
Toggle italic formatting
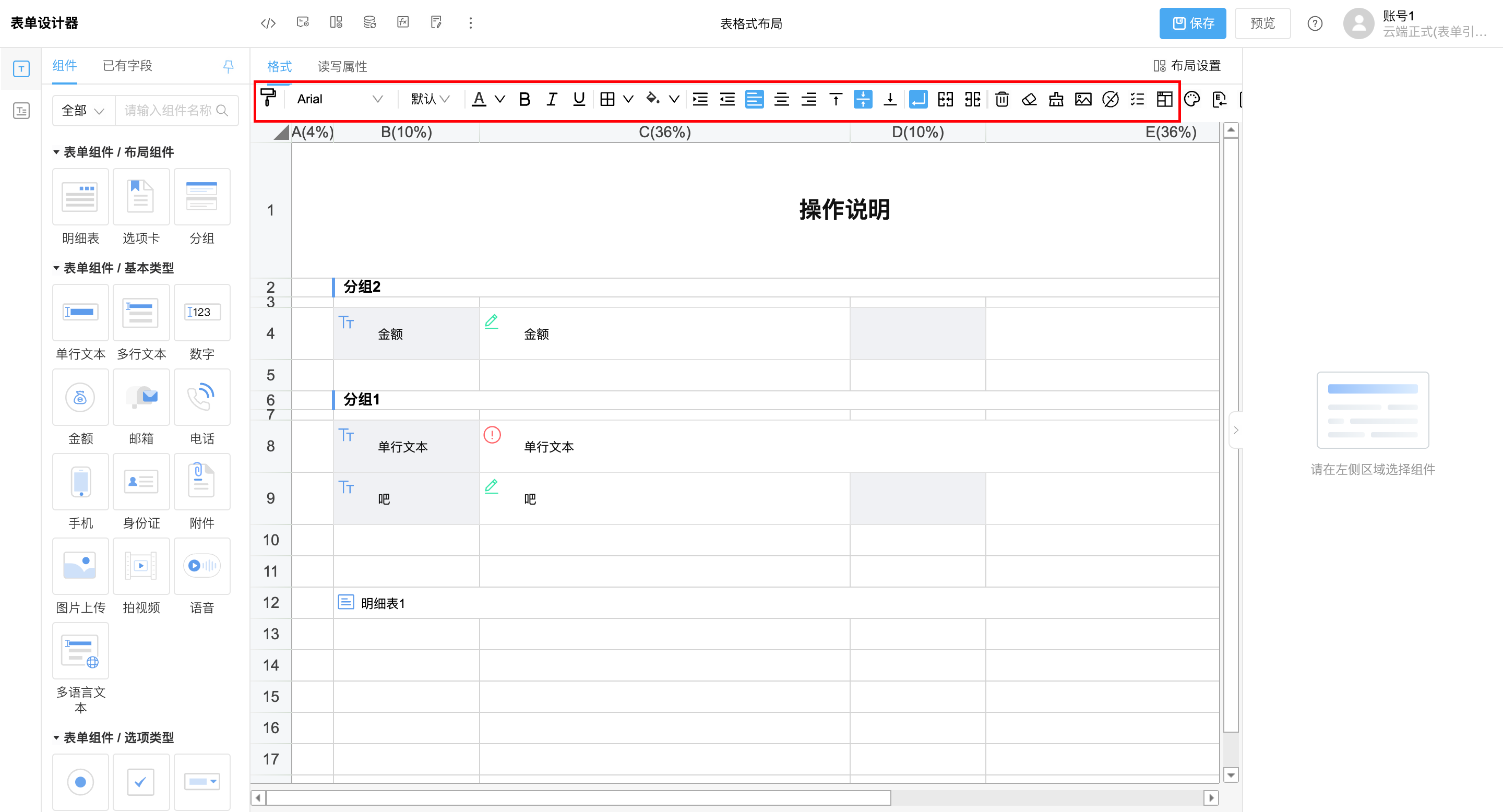(552, 99)
